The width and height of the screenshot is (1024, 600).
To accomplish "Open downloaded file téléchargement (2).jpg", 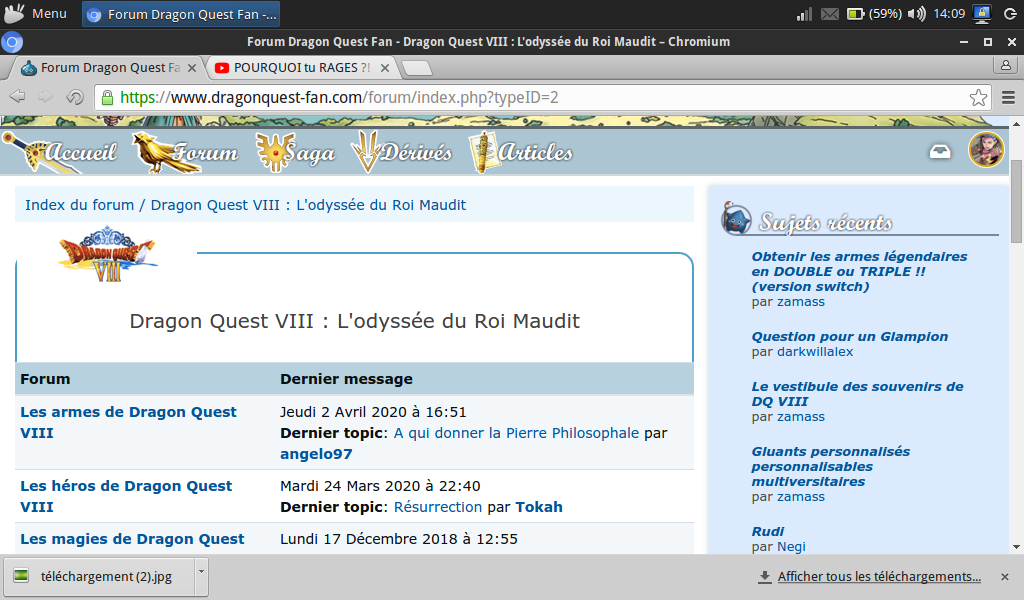I will click(99, 576).
